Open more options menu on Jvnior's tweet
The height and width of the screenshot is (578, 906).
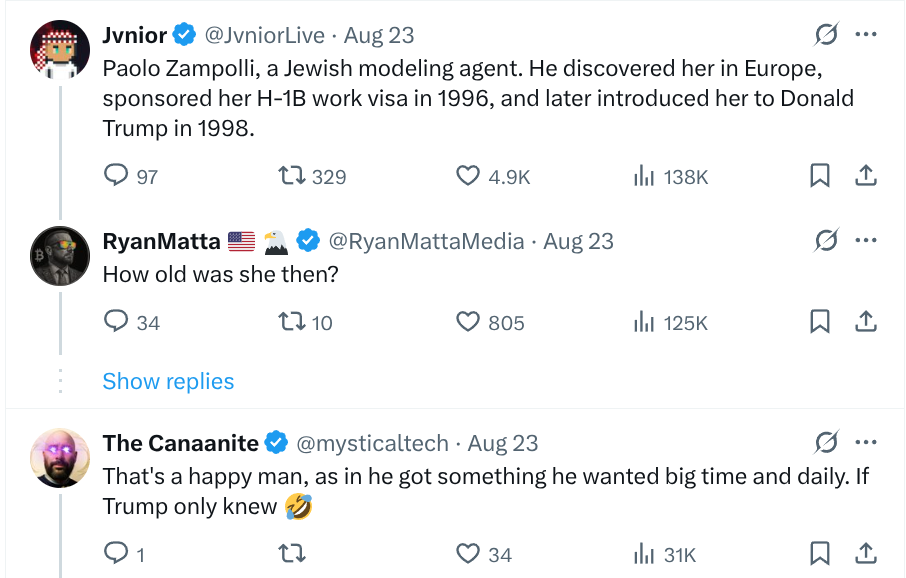866,35
